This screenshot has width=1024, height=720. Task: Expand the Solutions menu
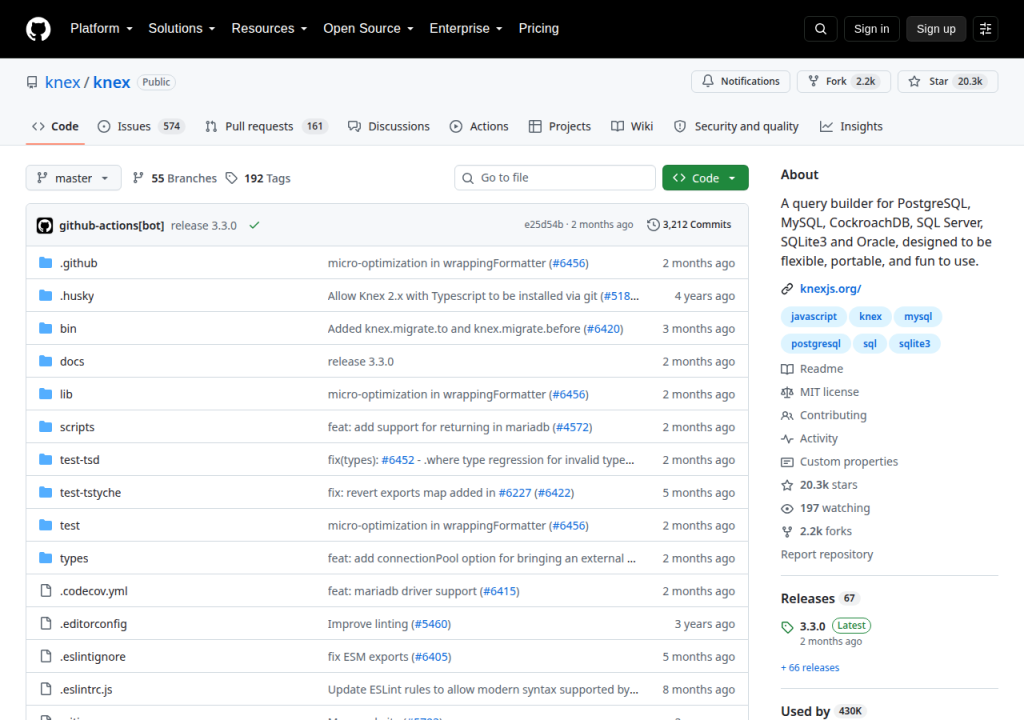tap(182, 29)
